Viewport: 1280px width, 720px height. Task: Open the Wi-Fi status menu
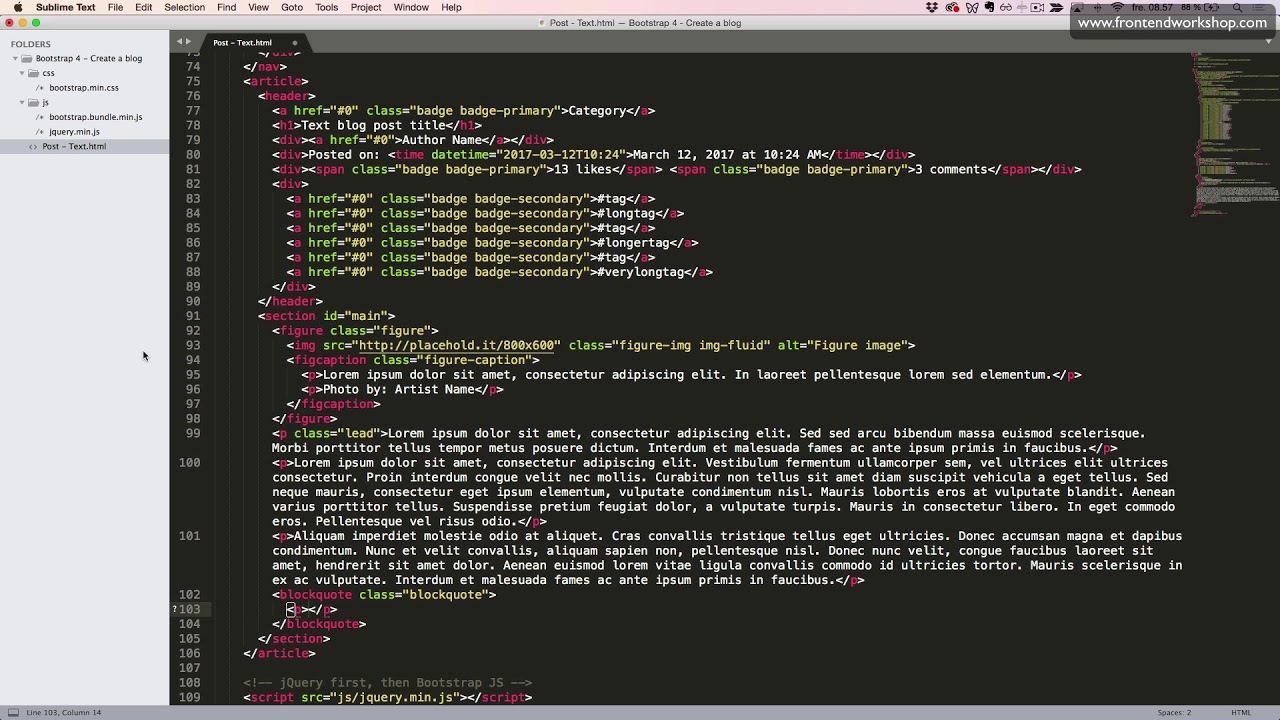[x=1117, y=7]
